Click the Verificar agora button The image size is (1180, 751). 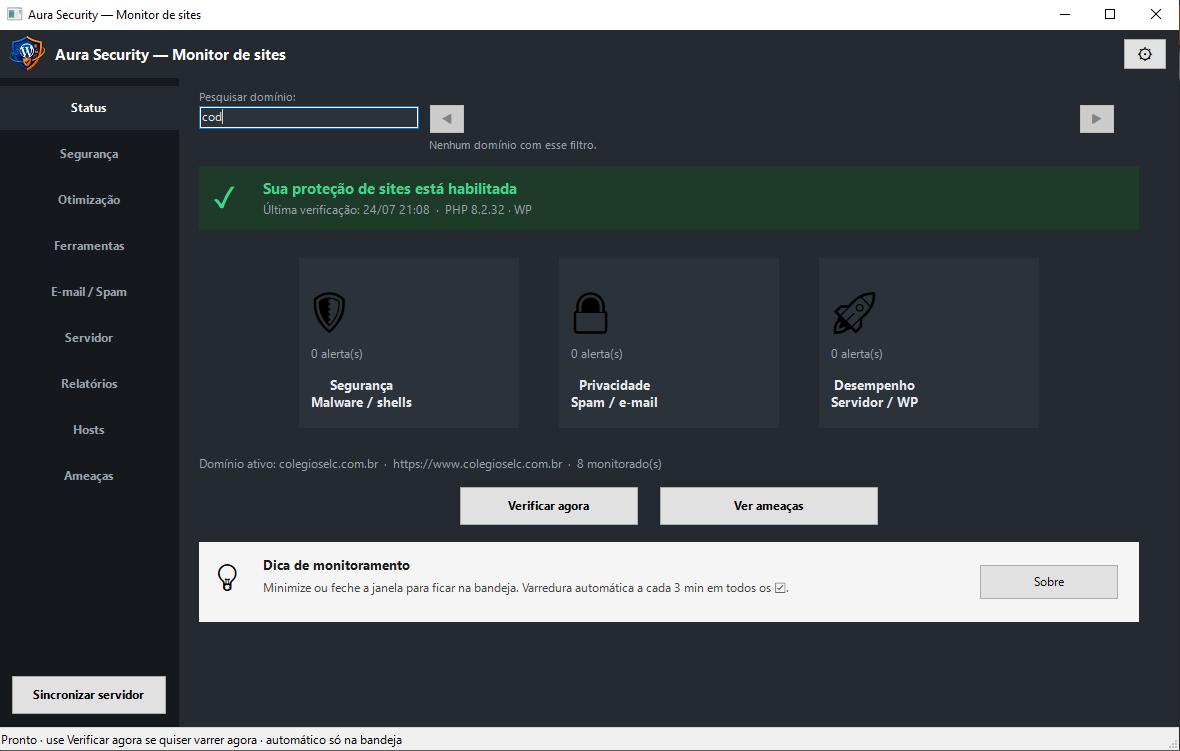(x=549, y=506)
